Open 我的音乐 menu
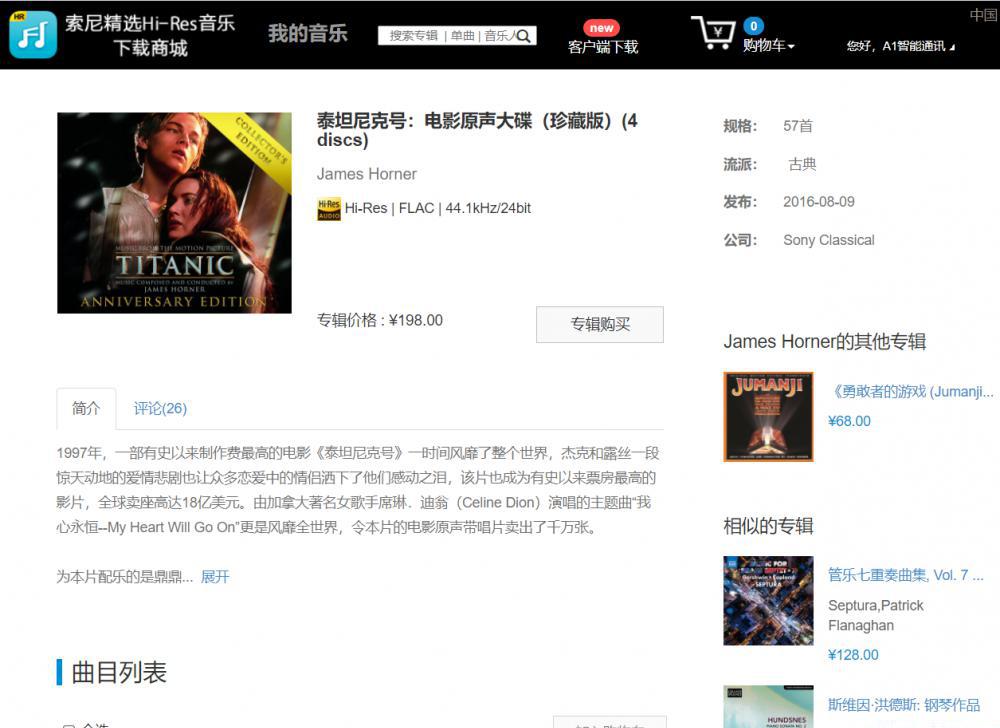This screenshot has height=728, width=1000. click(x=307, y=33)
